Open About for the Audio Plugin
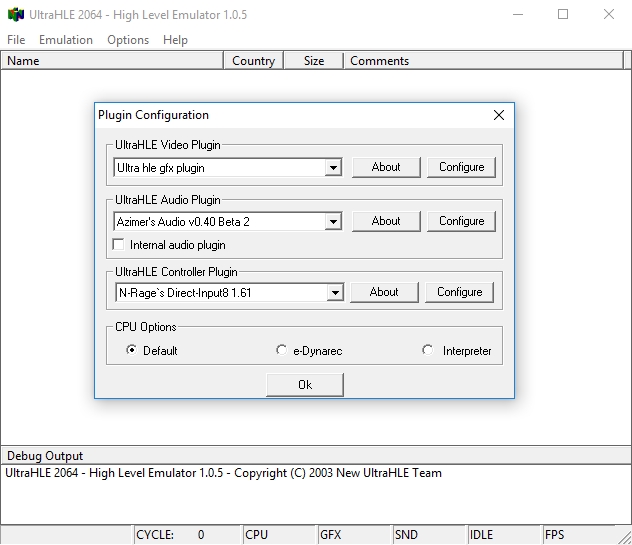This screenshot has width=632, height=545. [x=386, y=221]
